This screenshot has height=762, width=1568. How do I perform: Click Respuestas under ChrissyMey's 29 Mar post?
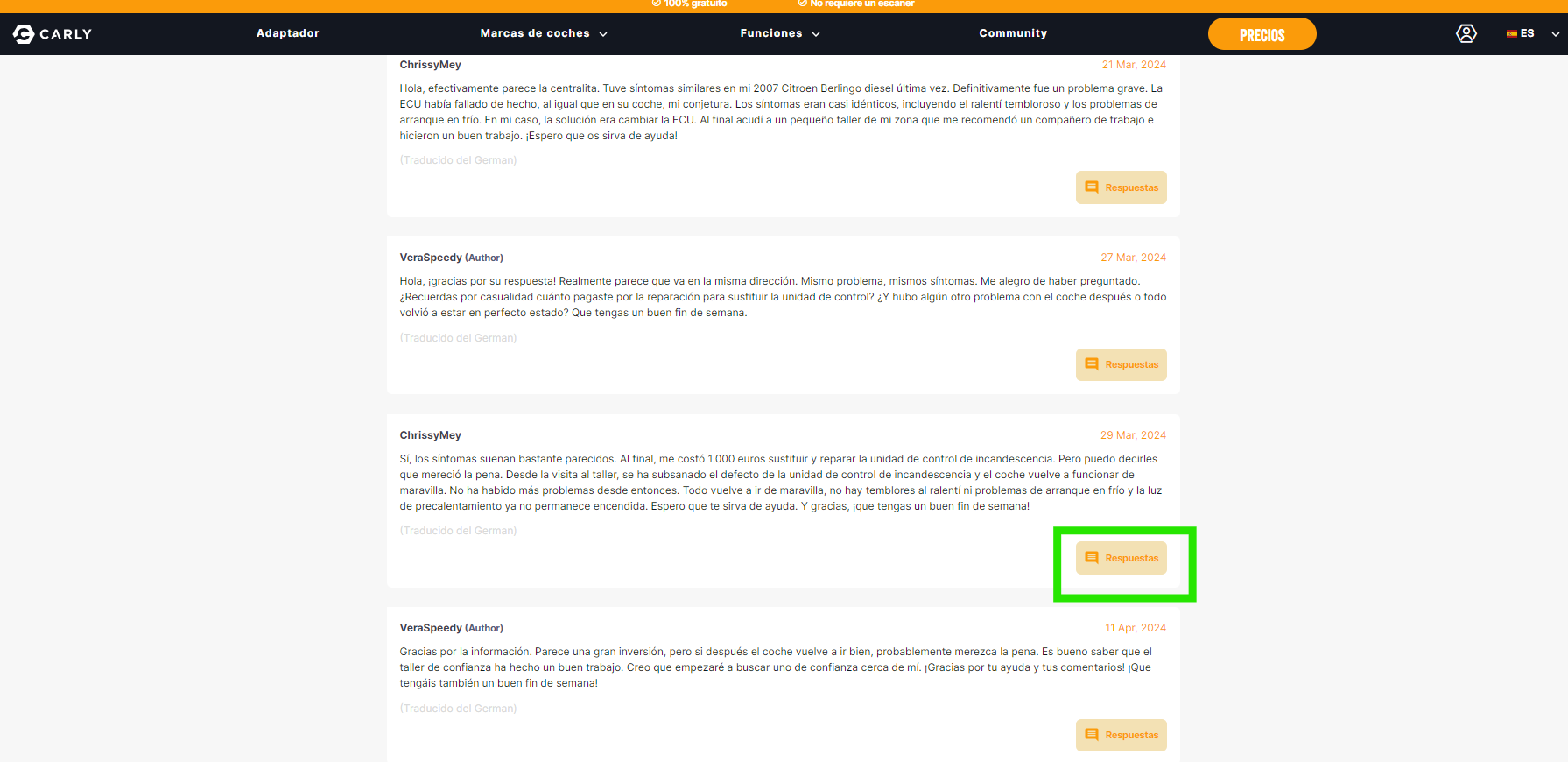tap(1121, 558)
